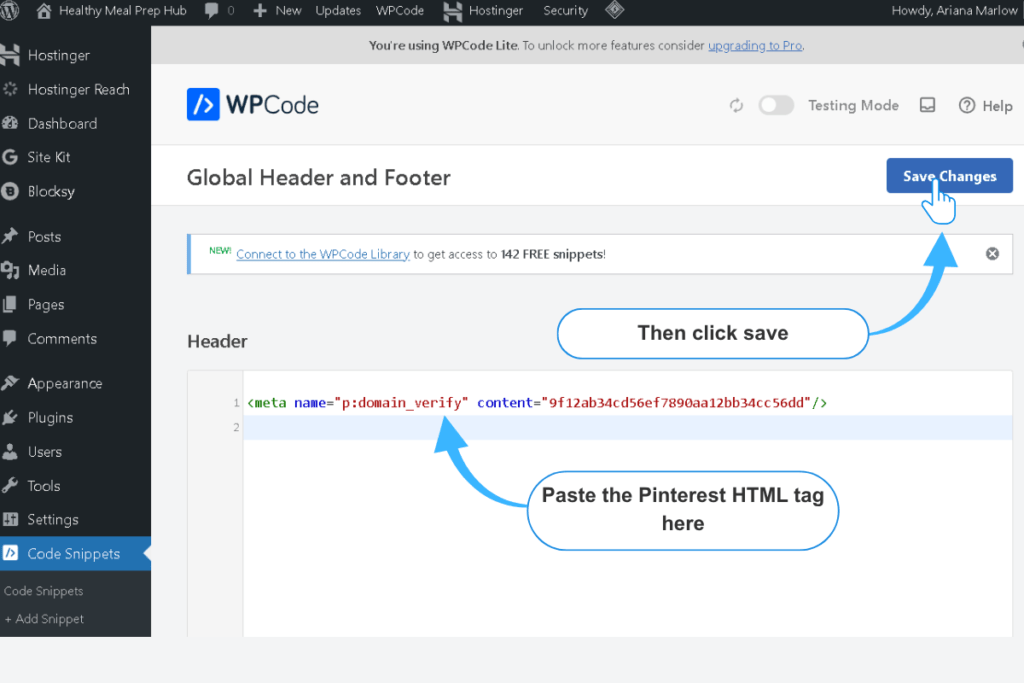Click the Blocksy icon in the sidebar

pos(11,191)
